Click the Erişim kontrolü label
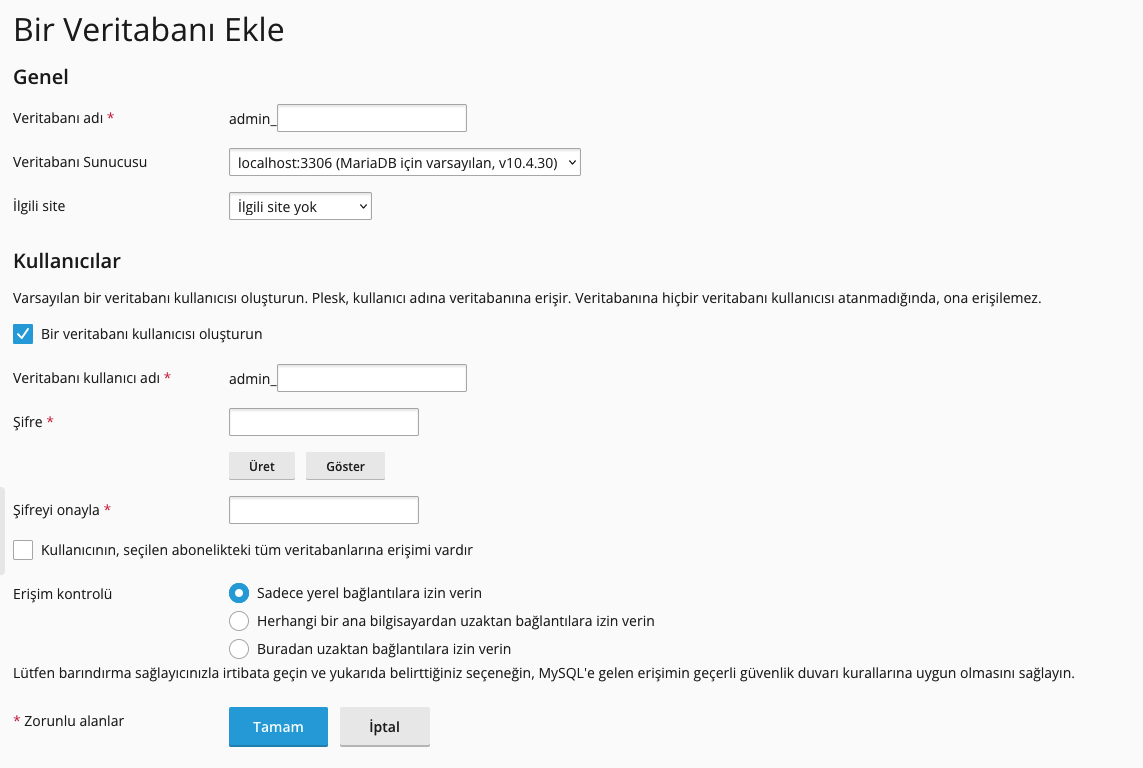Viewport: 1143px width, 768px height. click(x=62, y=594)
